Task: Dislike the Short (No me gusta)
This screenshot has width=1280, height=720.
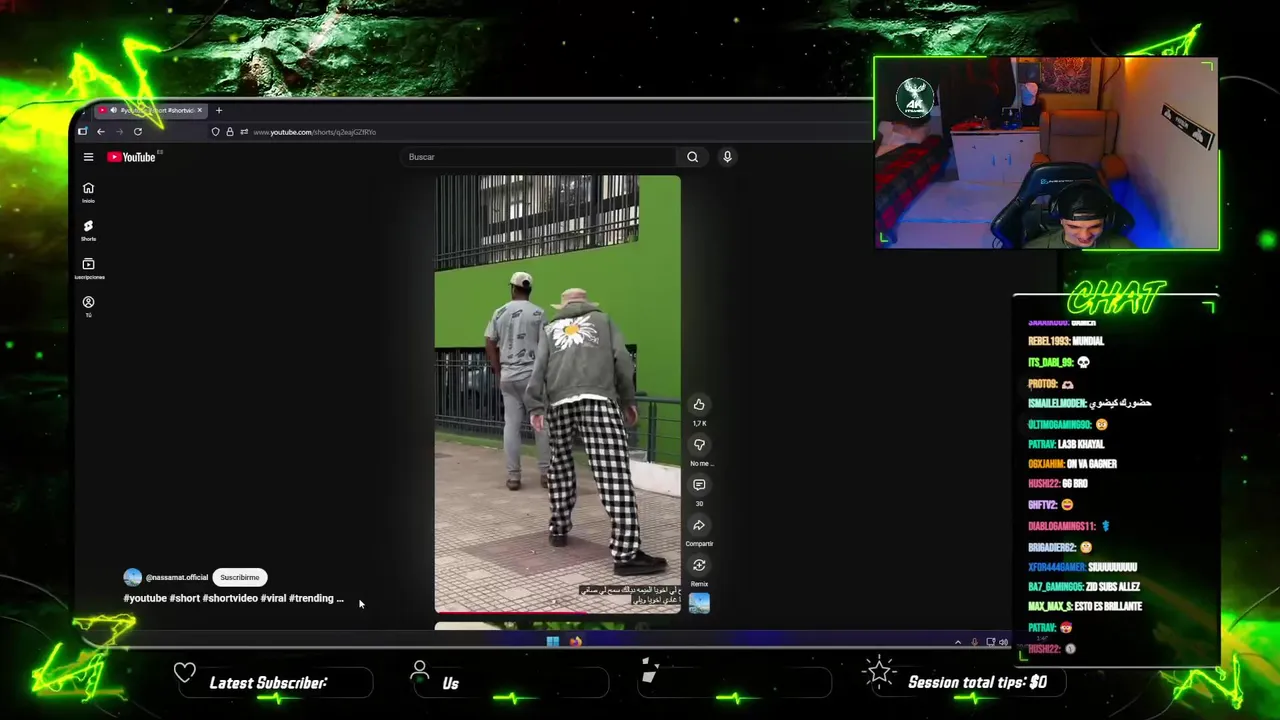Action: [x=699, y=445]
